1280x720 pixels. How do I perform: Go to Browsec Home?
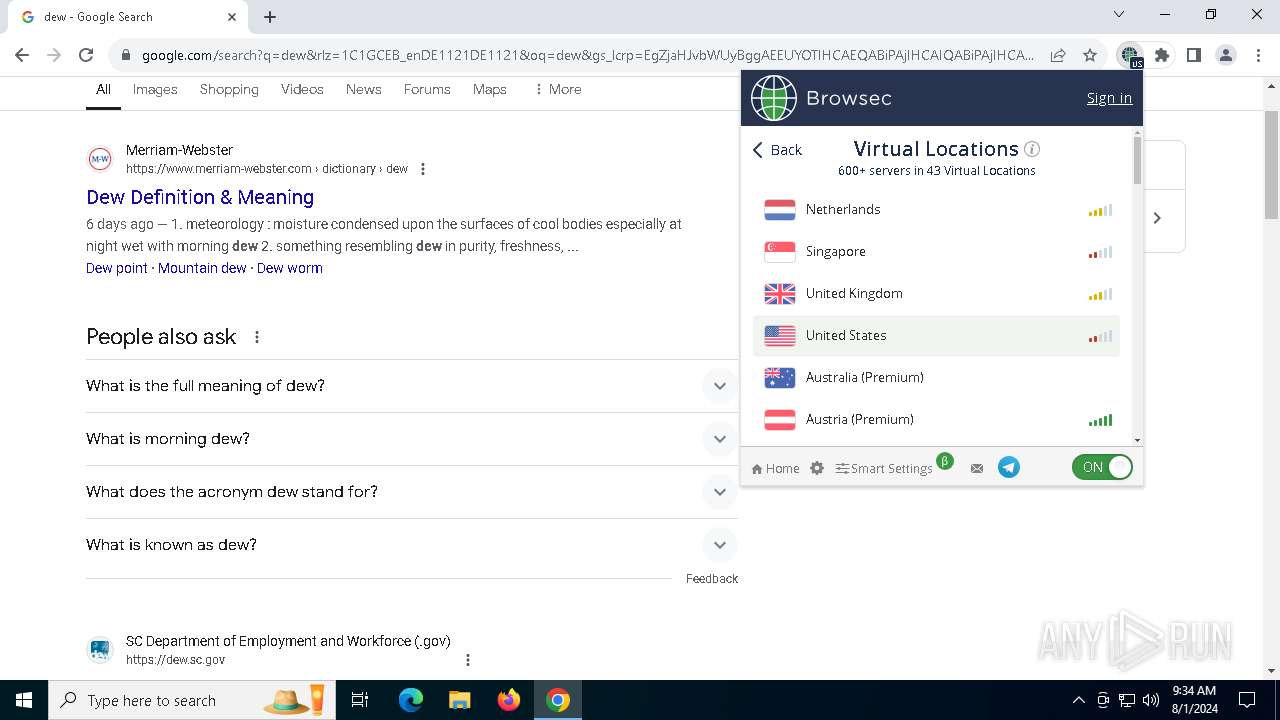pos(775,468)
